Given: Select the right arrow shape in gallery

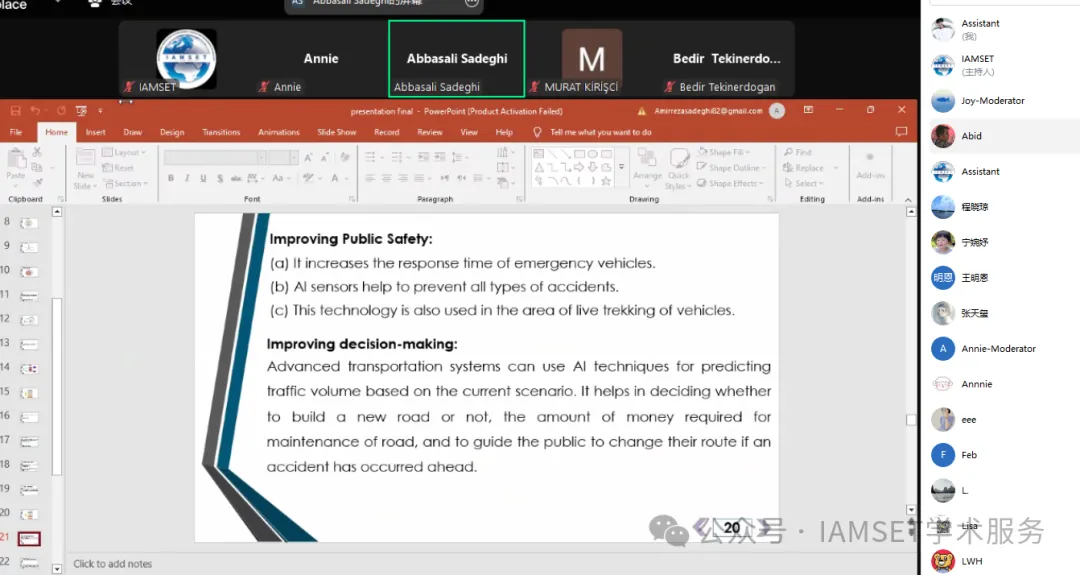Looking at the screenshot, I should click(x=579, y=167).
